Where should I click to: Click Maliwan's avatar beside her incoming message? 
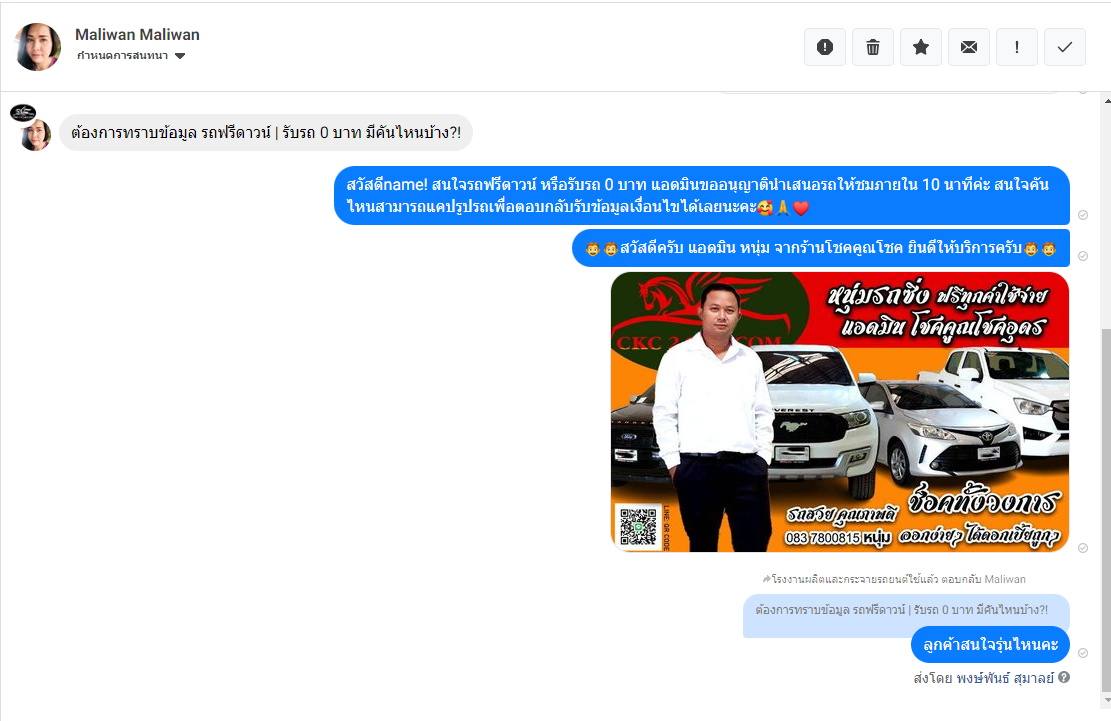(x=35, y=135)
